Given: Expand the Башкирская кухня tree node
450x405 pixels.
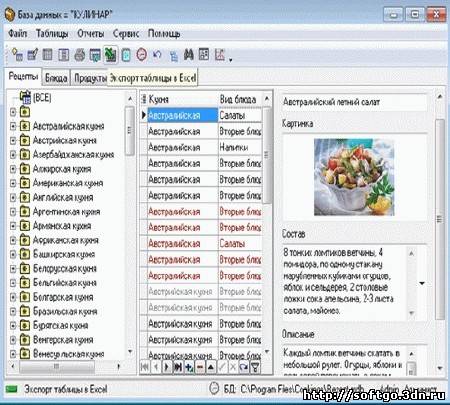Looking at the screenshot, I should (x=13, y=254).
